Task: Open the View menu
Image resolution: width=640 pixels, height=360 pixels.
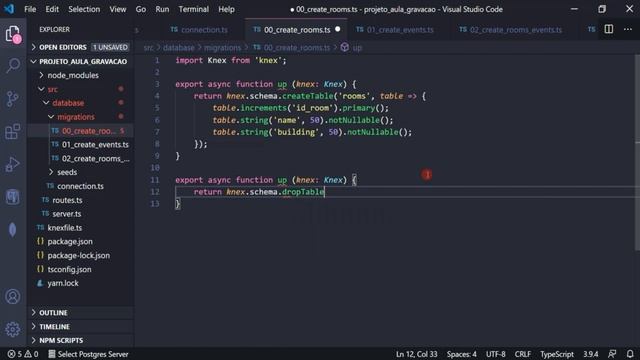Action: 118,9
